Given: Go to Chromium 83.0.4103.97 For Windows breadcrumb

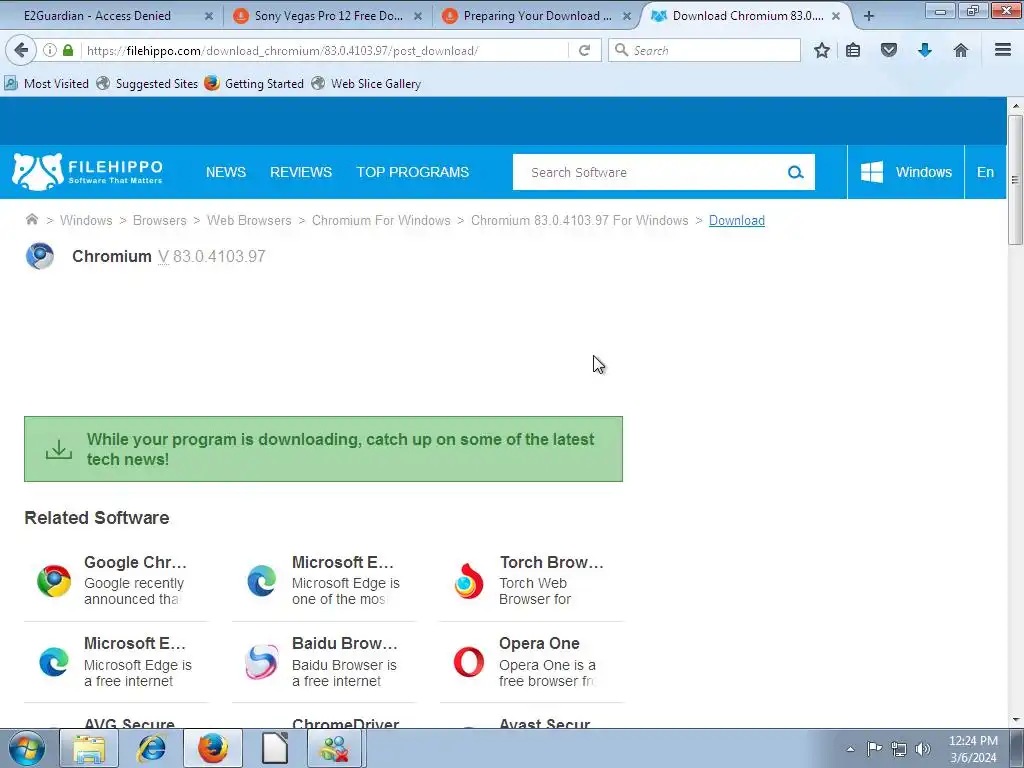Looking at the screenshot, I should [580, 220].
